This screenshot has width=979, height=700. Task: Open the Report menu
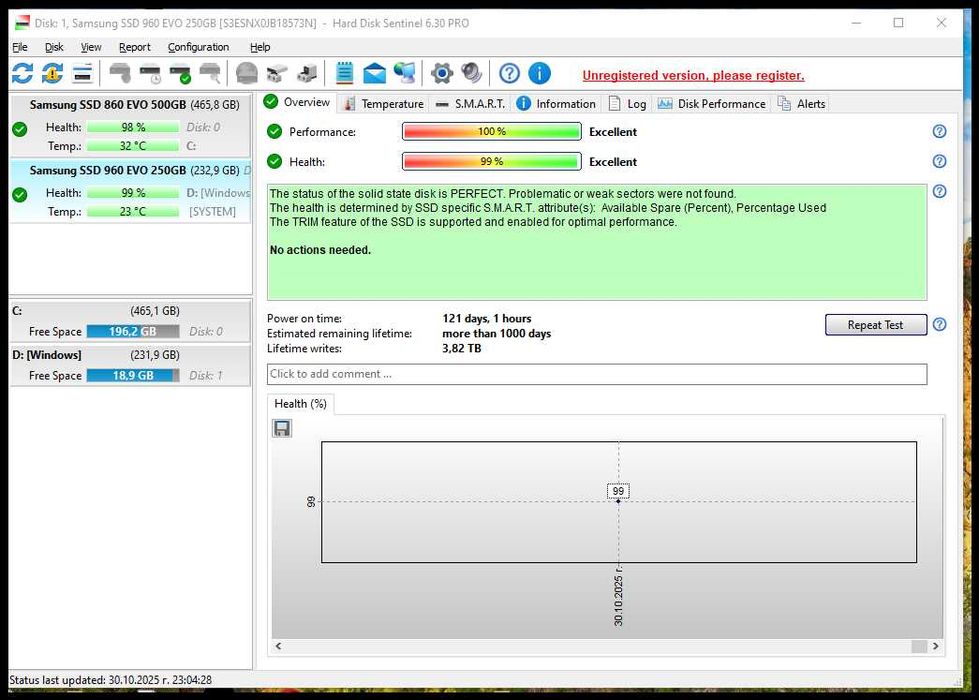point(134,47)
